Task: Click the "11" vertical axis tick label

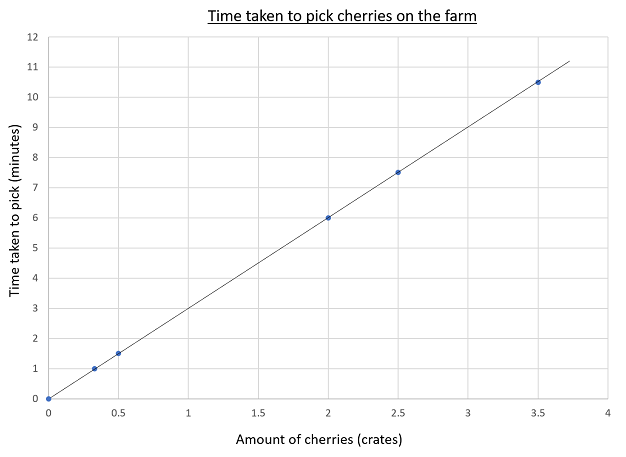Action: 32,67
